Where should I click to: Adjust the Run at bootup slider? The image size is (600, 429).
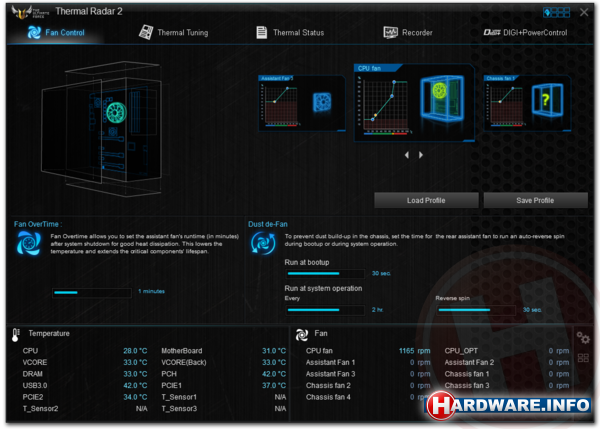click(x=325, y=274)
